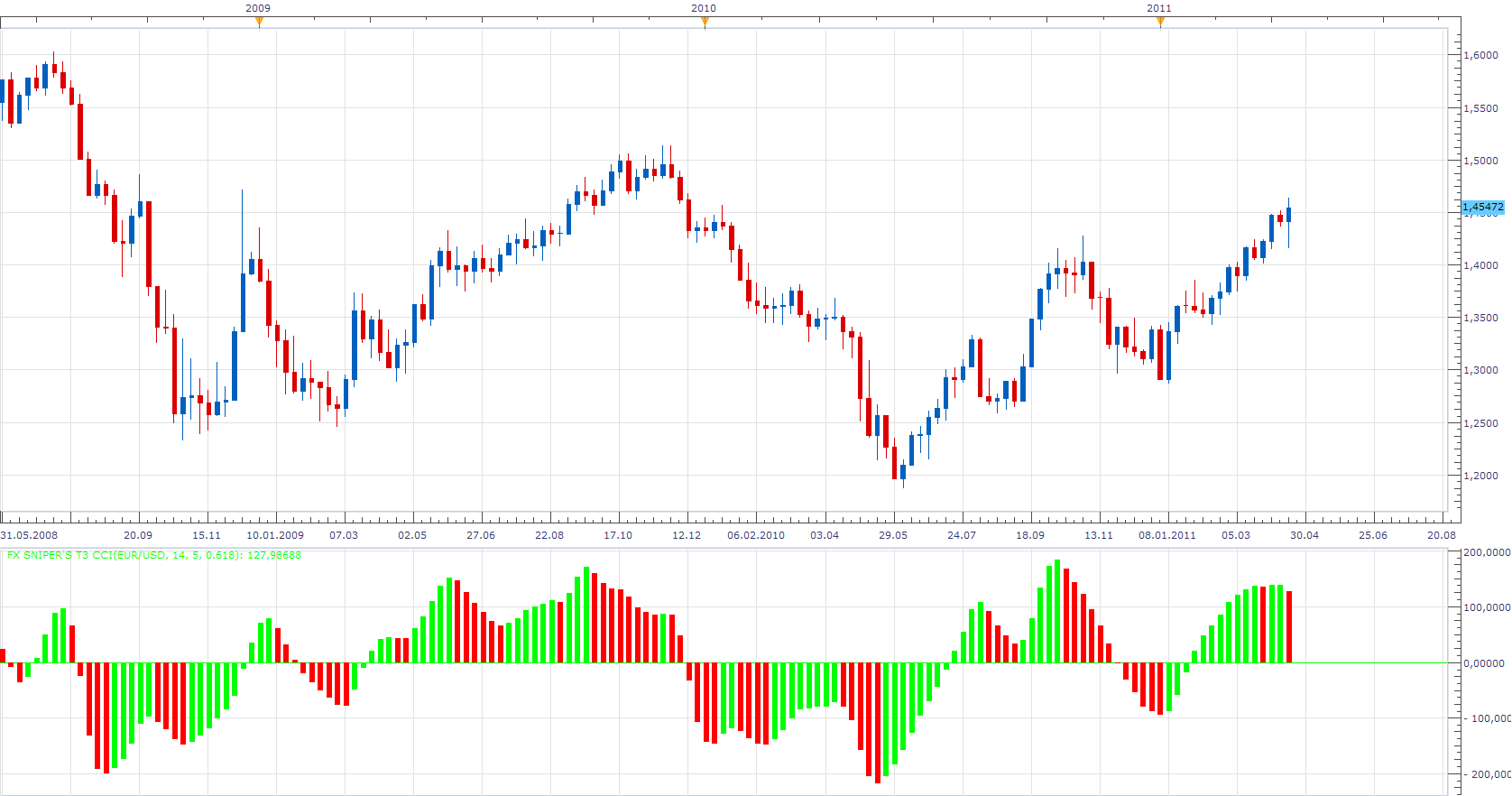Image resolution: width=1512 pixels, height=796 pixels.
Task: Click the 1,3000 price axis label
Action: click(1480, 370)
